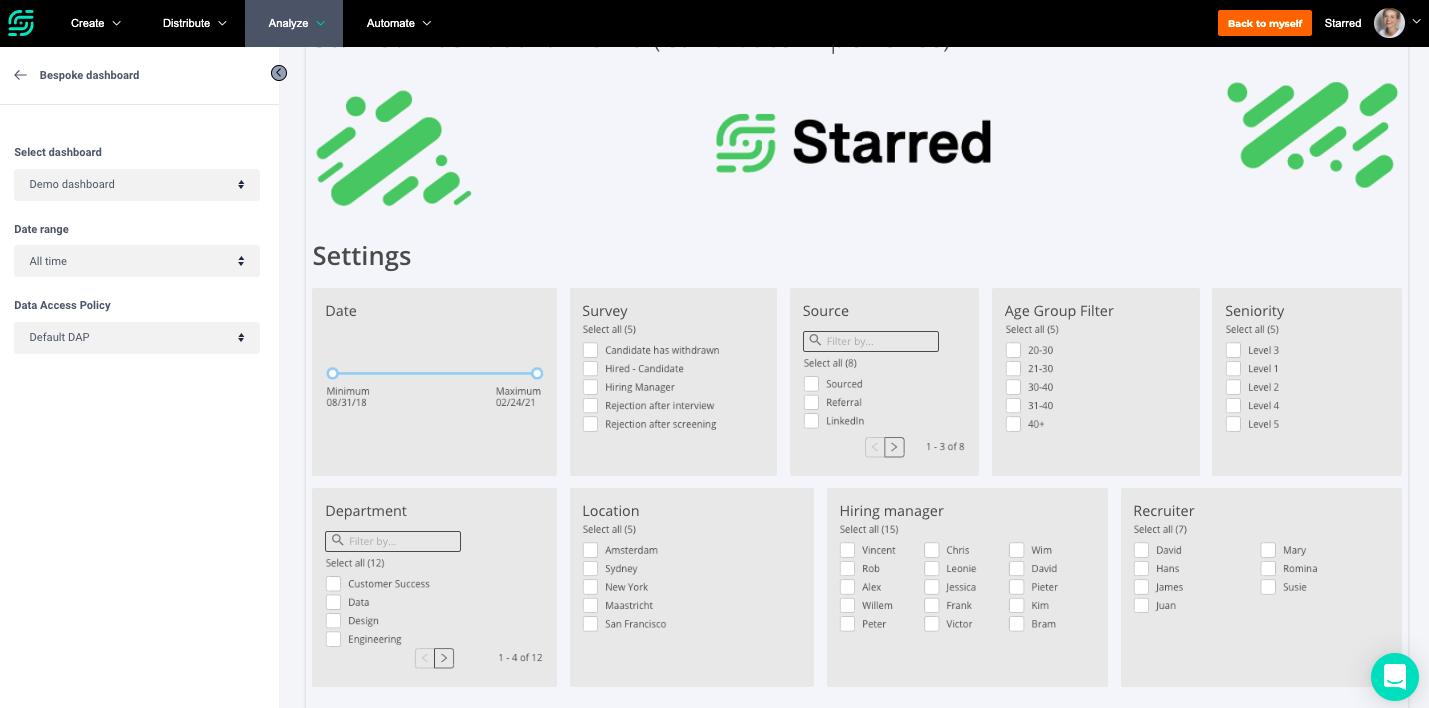Check the Rejection after screening box
The height and width of the screenshot is (708, 1429).
tap(591, 424)
